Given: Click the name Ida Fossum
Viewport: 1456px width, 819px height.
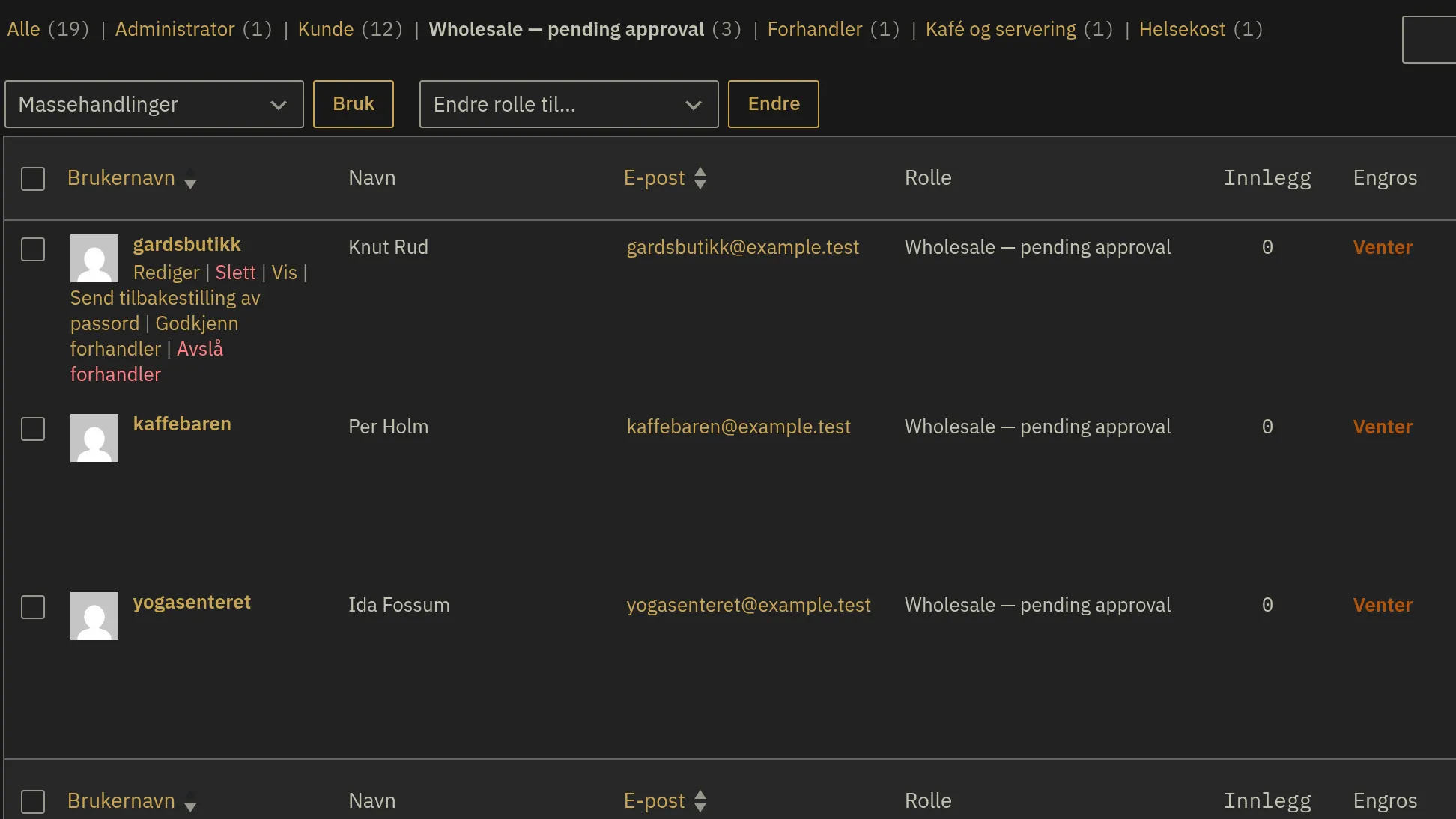Looking at the screenshot, I should click(x=399, y=605).
